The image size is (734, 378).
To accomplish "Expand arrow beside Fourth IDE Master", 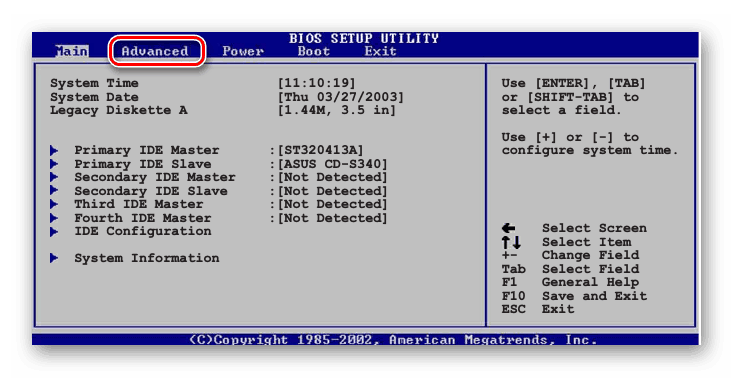I will (54, 218).
